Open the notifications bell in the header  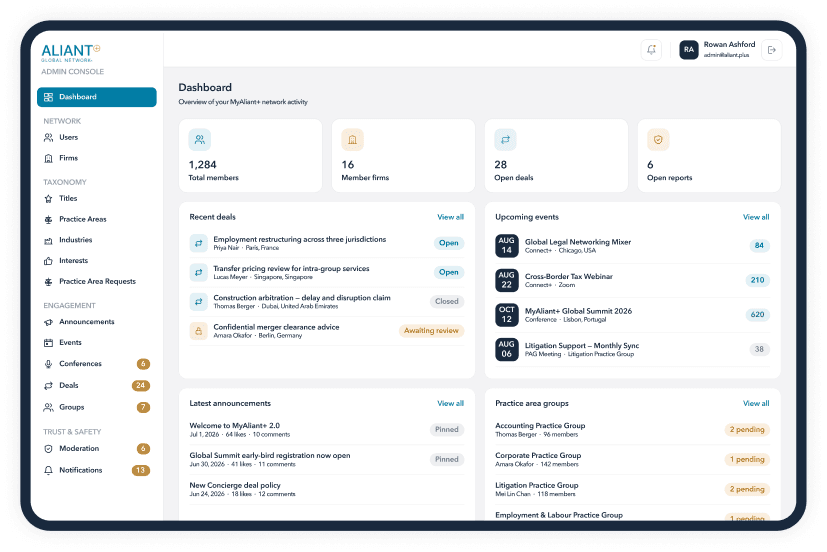tap(651, 50)
